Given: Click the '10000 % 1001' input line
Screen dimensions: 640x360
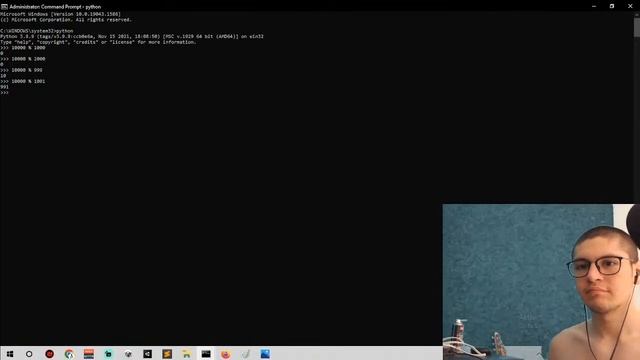Looking at the screenshot, I should [23, 81].
